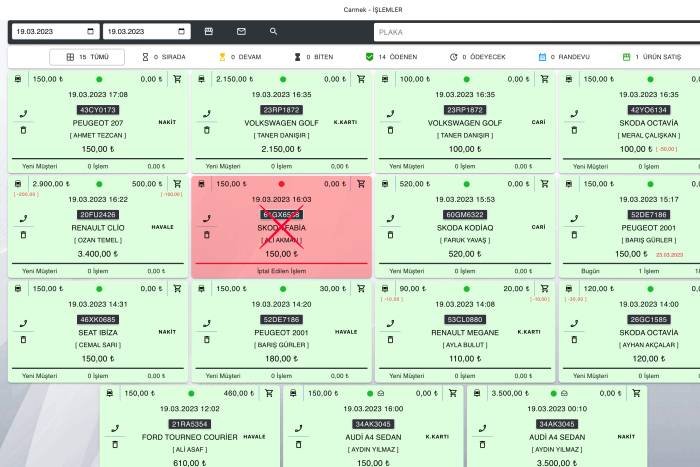The image size is (700, 467).
Task: Filter by 1 ÜRÜN SATIŞ
Action: pos(648,57)
